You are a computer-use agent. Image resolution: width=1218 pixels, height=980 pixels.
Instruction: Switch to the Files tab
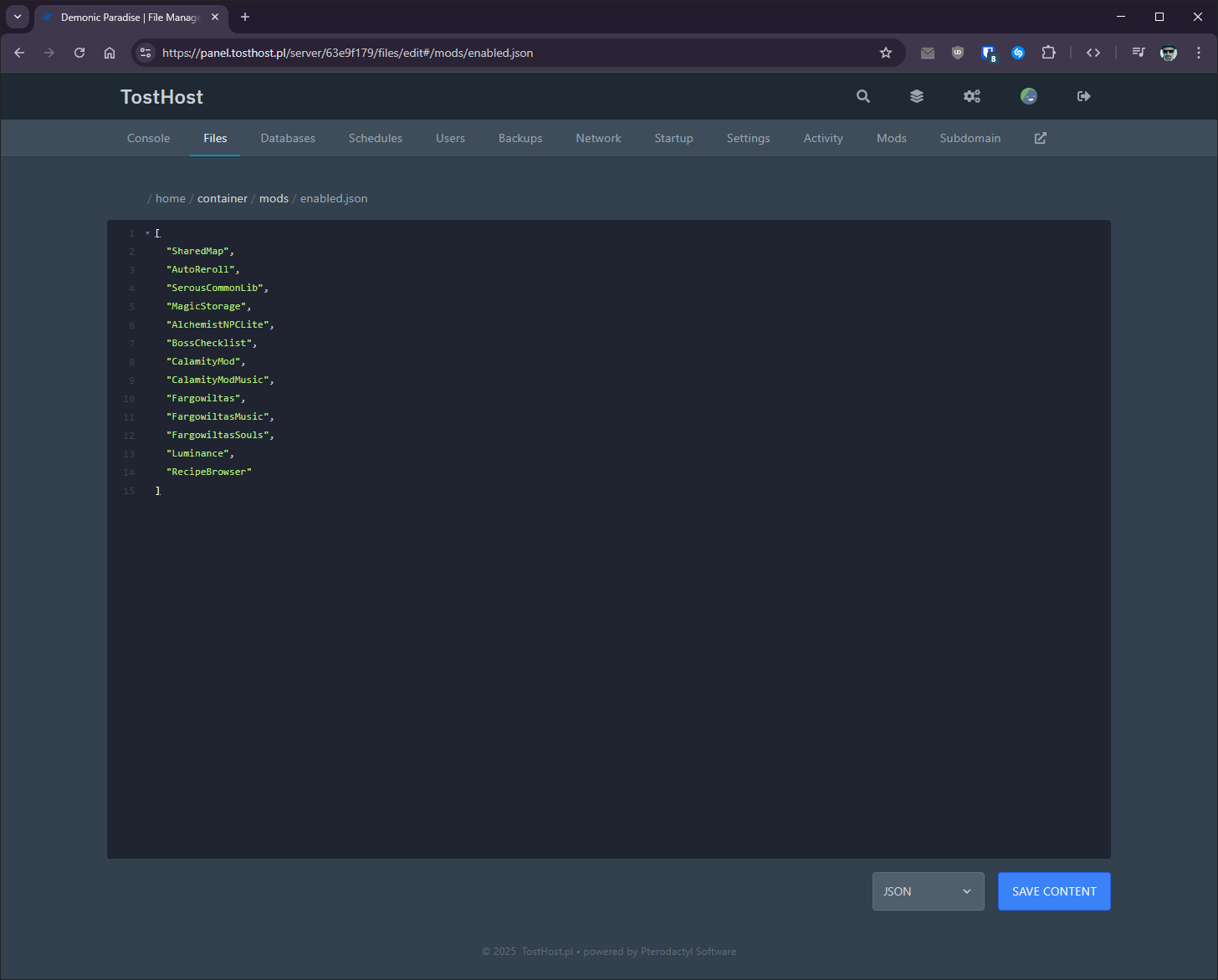pyautogui.click(x=215, y=138)
